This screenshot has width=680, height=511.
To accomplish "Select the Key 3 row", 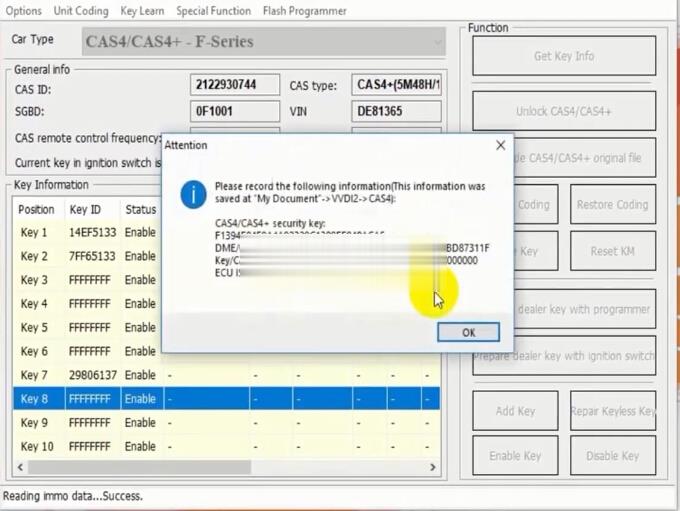I will tap(88, 280).
